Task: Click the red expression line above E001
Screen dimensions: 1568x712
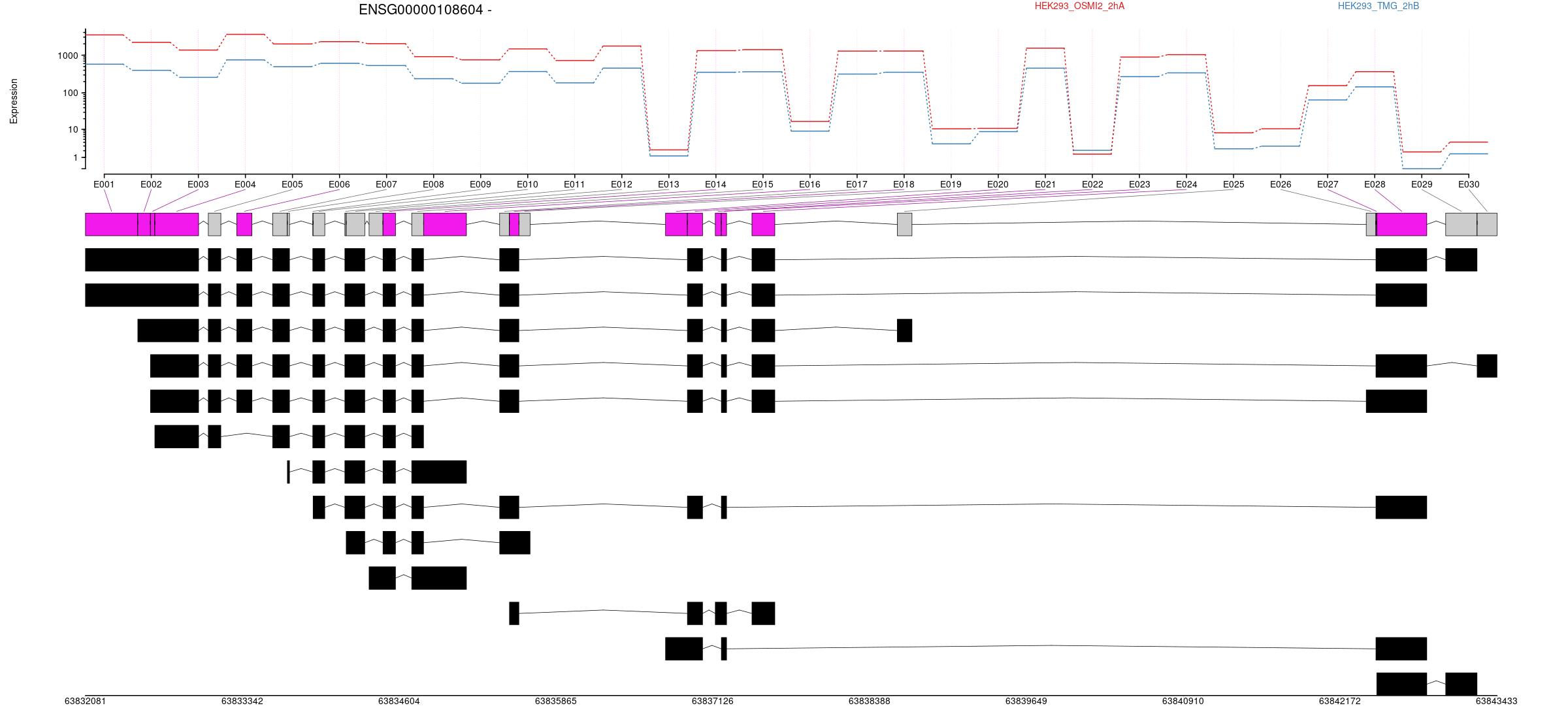Action: coord(105,35)
